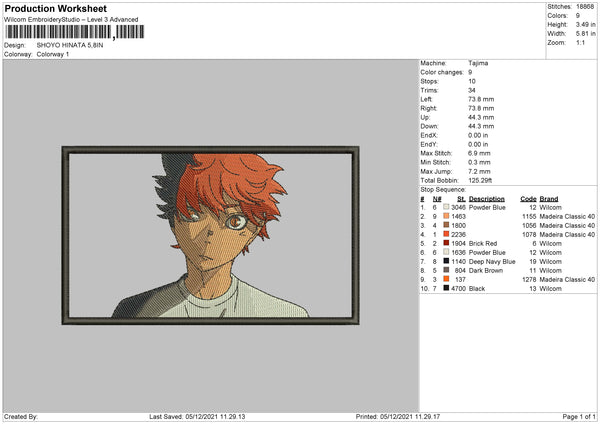
Task: Click the code '1078' in stop 4
Action: tap(529, 234)
